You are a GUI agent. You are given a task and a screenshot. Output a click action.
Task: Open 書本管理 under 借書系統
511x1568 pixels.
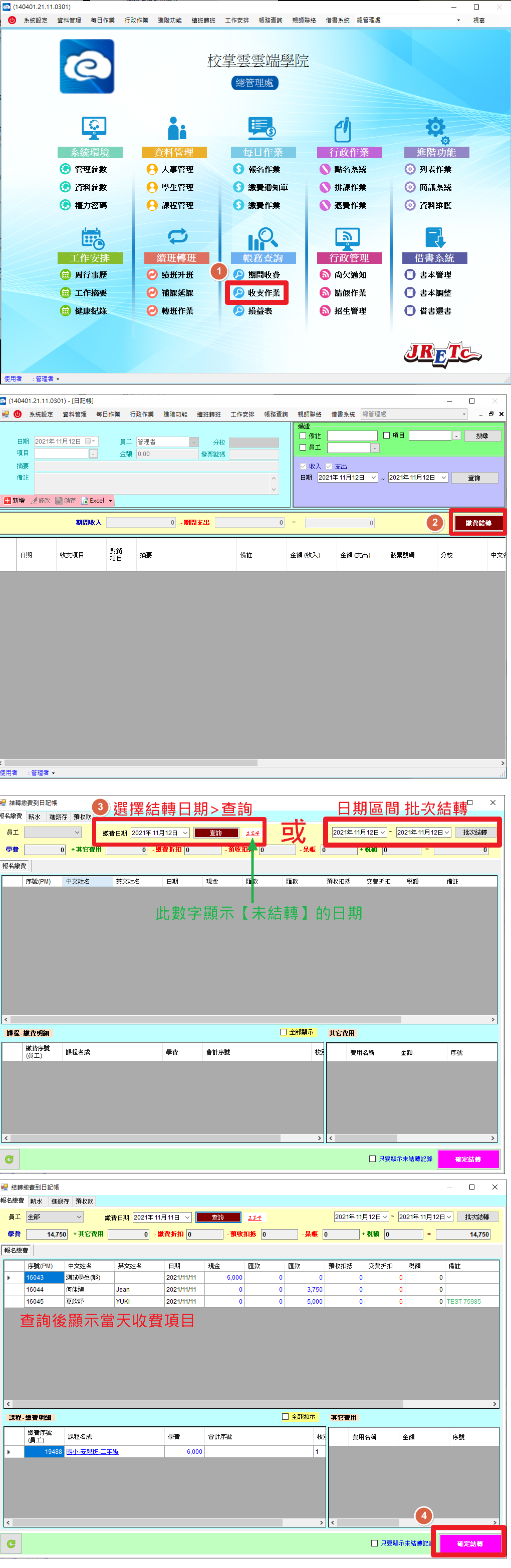point(435,275)
